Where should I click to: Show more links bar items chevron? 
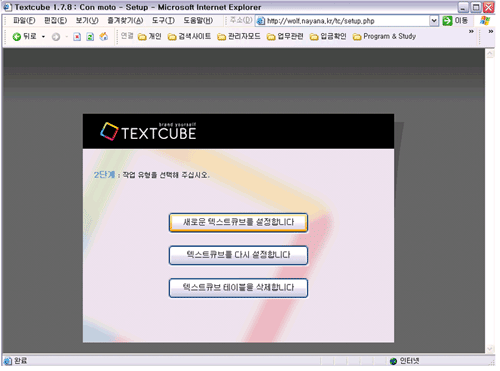[471, 31]
